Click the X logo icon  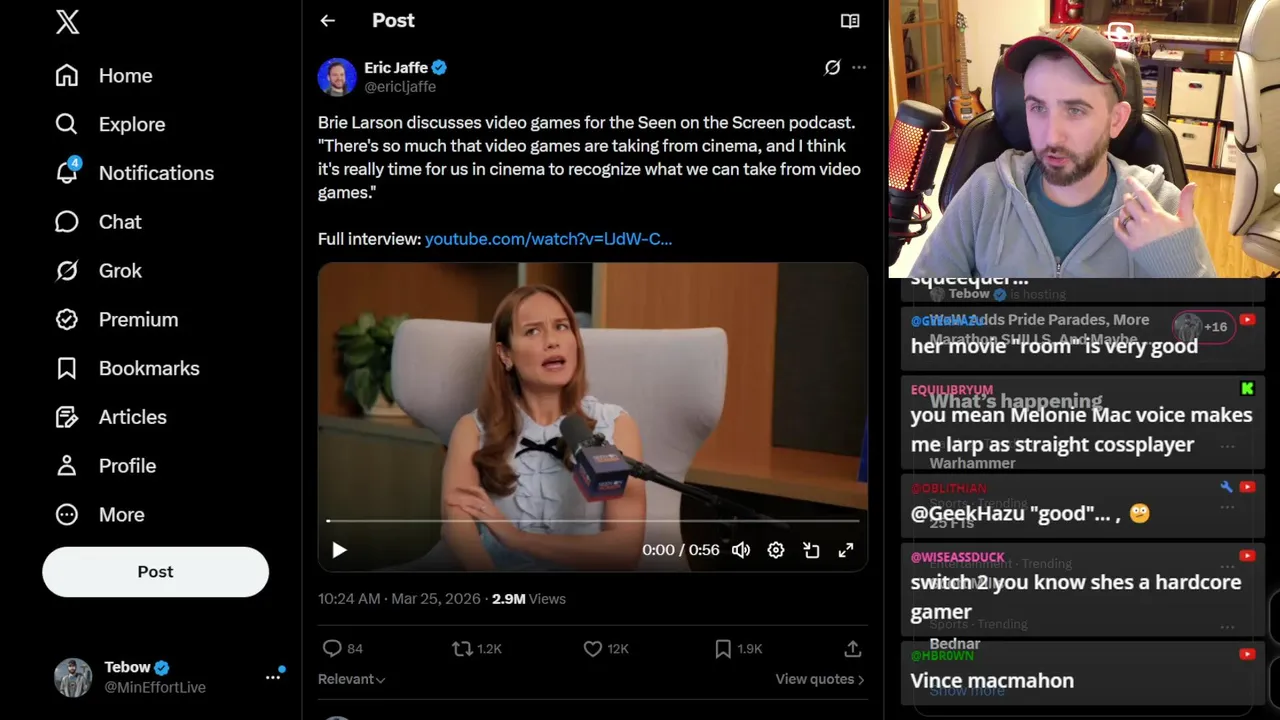point(67,22)
